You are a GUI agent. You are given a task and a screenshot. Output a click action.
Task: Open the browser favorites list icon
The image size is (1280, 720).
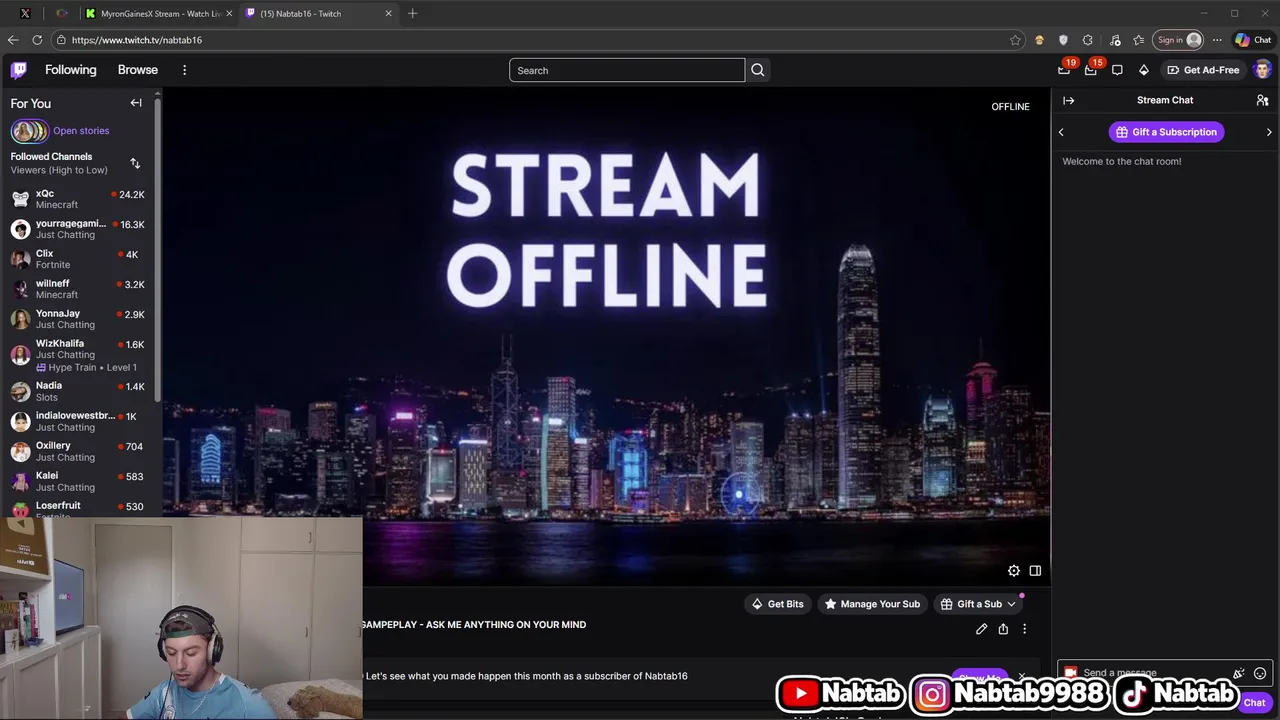pos(1138,40)
